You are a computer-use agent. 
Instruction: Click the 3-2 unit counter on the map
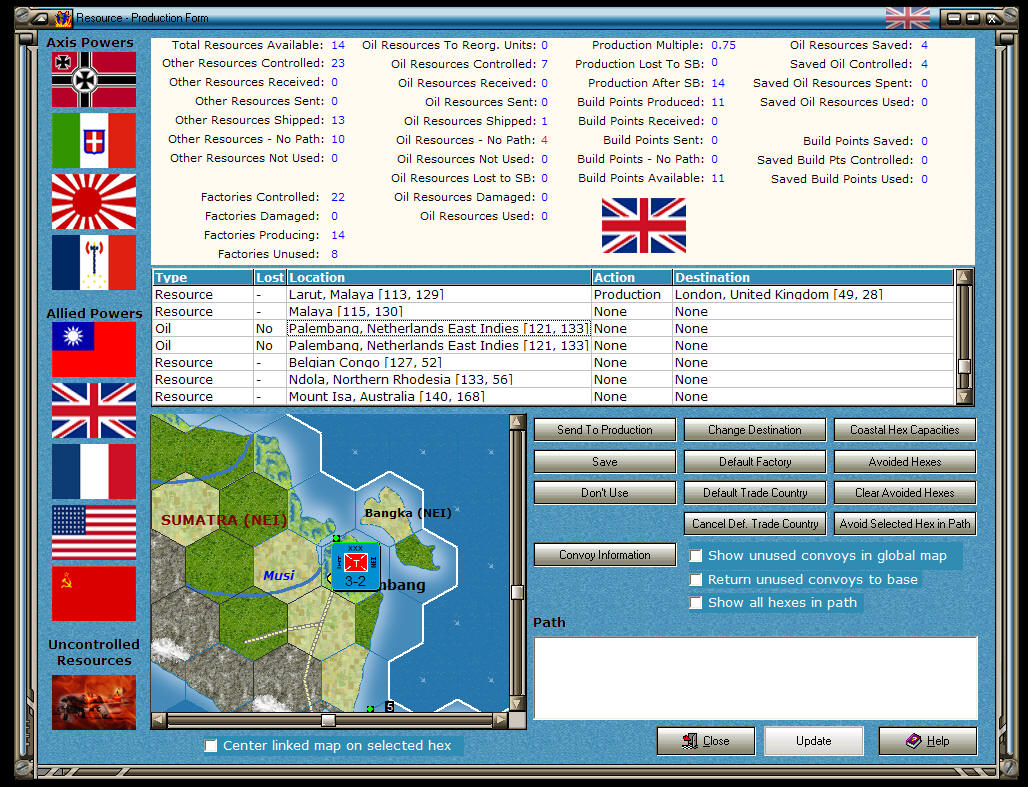tap(355, 567)
